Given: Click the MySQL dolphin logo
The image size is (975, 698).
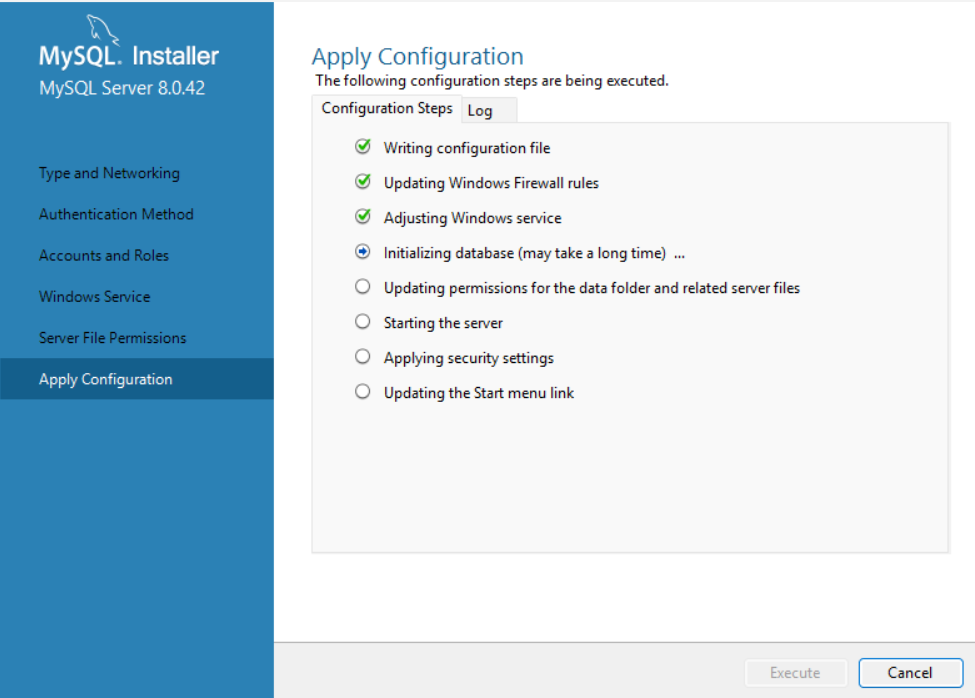Looking at the screenshot, I should point(102,29).
